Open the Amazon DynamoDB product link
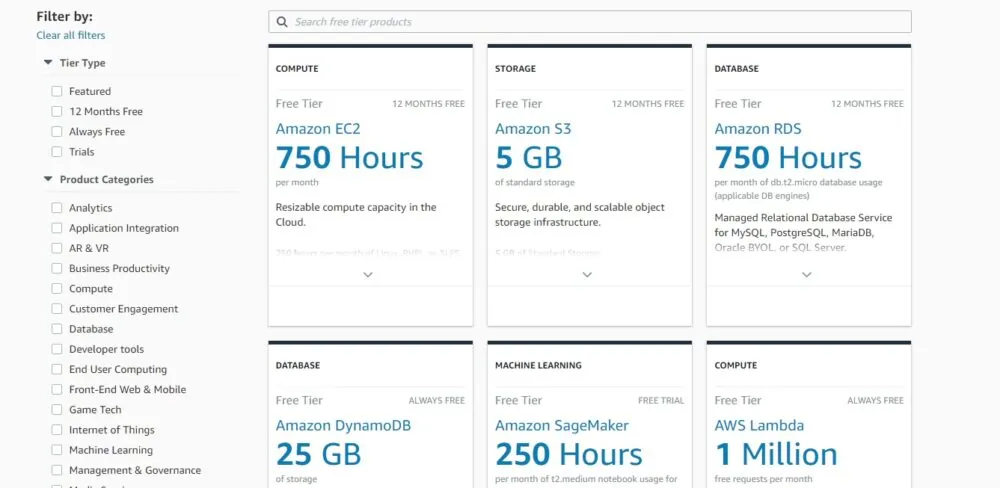Screen dimensions: 1000x488 point(343,425)
